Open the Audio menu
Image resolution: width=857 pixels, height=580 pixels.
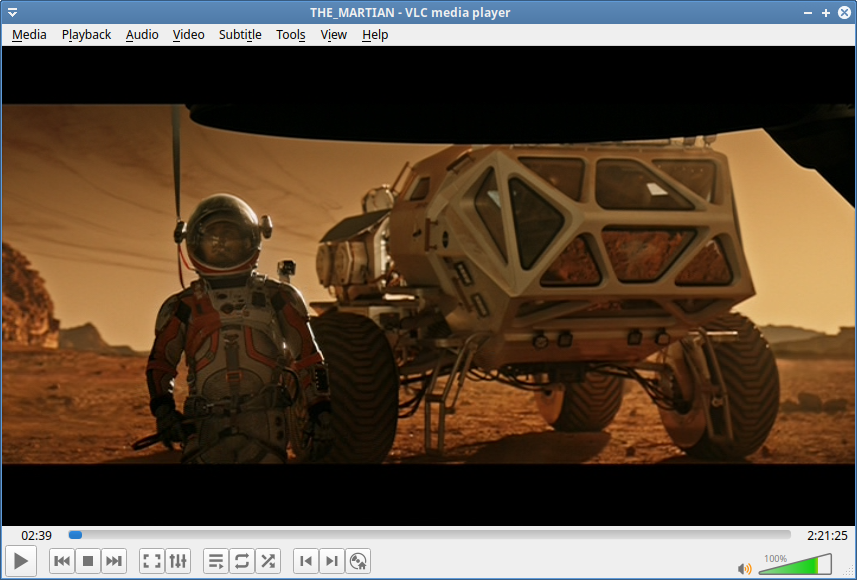click(142, 34)
